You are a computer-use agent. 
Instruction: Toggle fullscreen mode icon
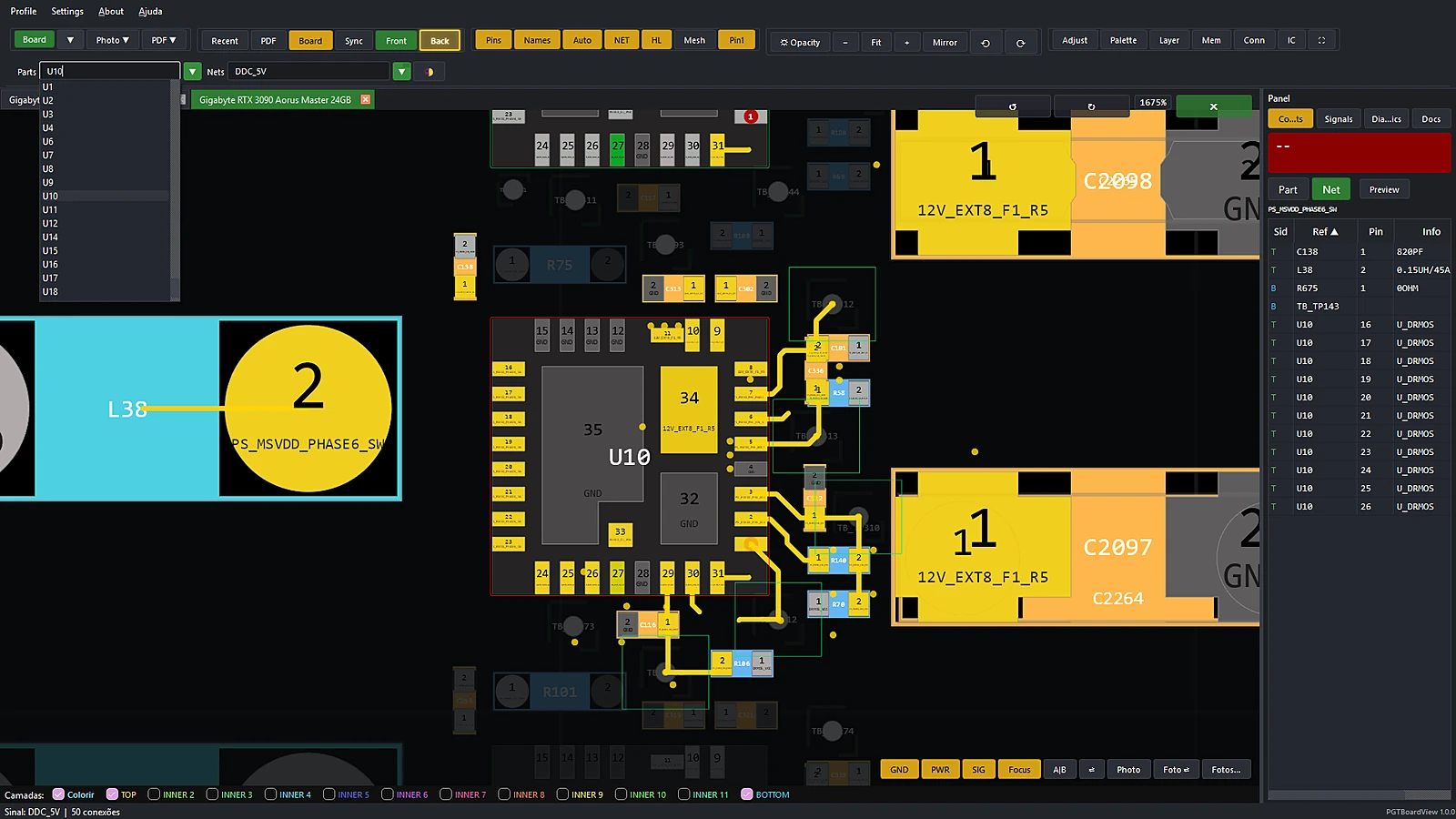(x=1321, y=40)
